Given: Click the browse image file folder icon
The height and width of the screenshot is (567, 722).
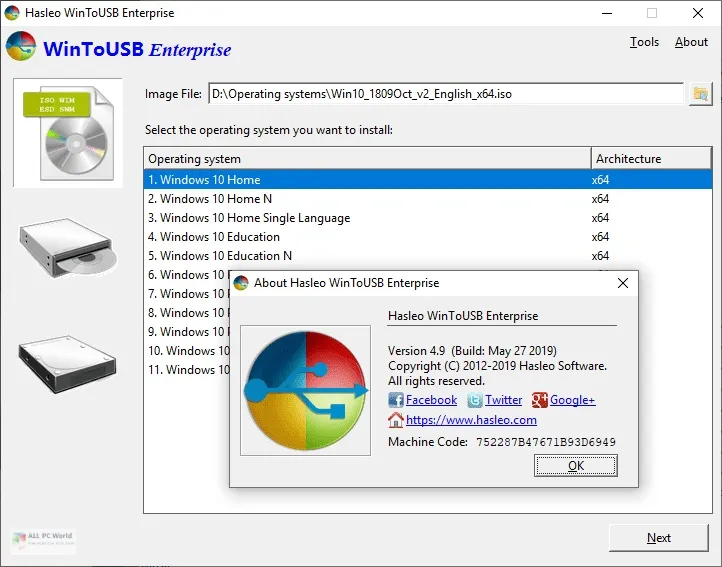Looking at the screenshot, I should coord(700,94).
